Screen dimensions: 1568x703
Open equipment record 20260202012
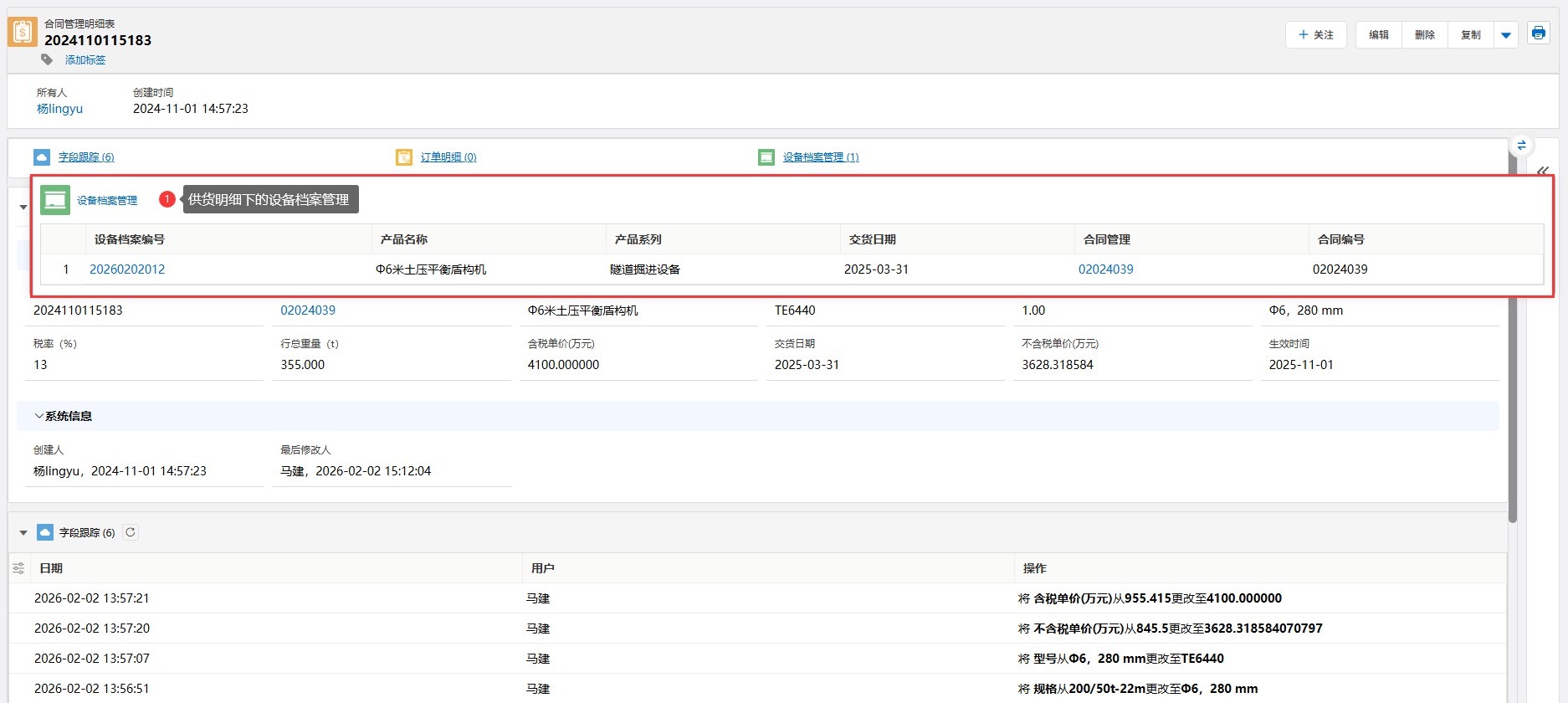[x=127, y=269]
